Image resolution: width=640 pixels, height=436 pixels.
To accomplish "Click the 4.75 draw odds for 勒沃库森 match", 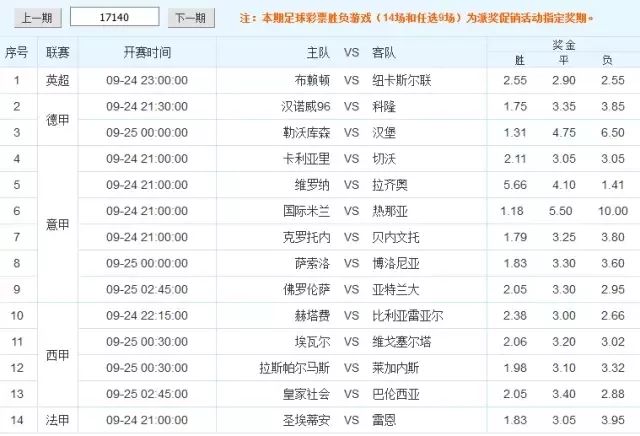I will click(564, 133).
